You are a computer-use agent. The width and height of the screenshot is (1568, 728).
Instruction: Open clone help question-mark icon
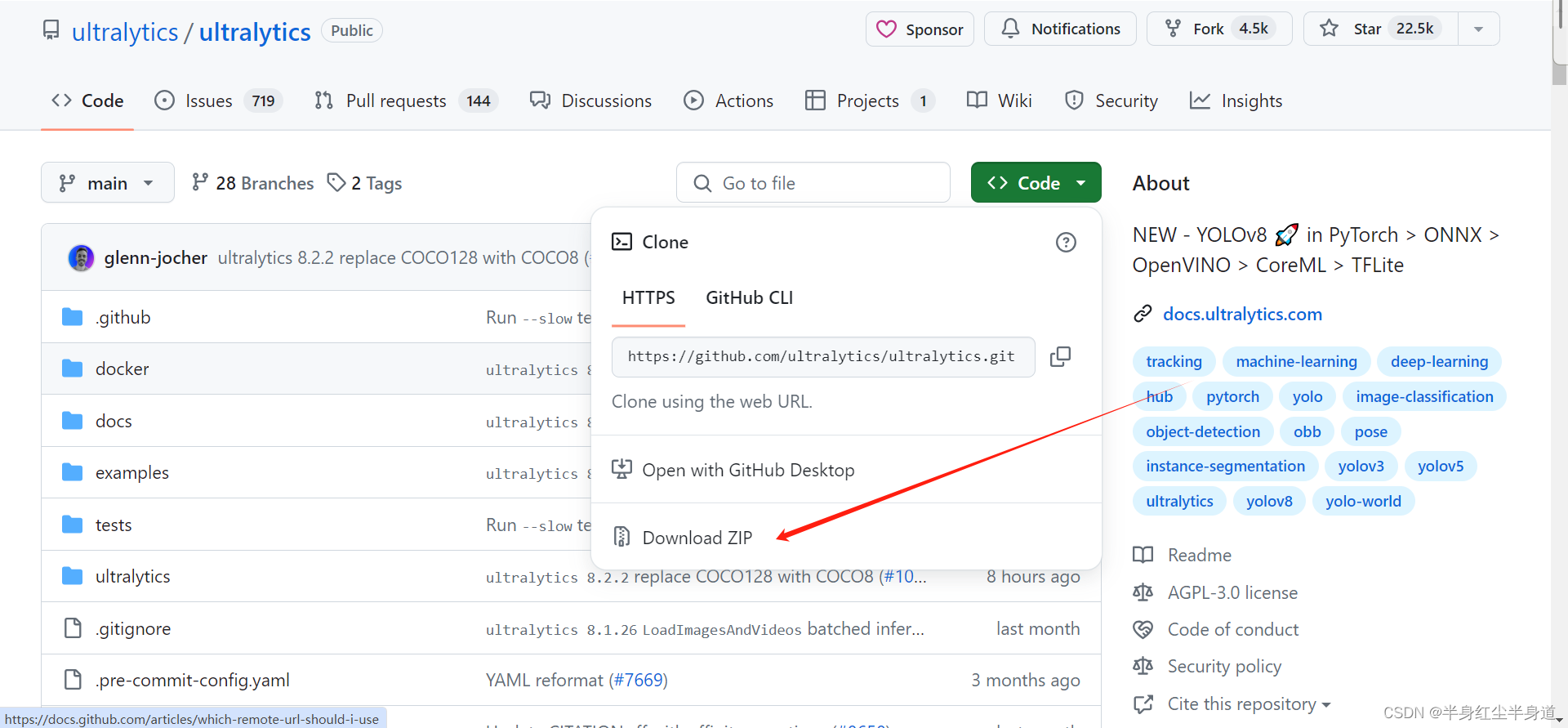coord(1066,243)
